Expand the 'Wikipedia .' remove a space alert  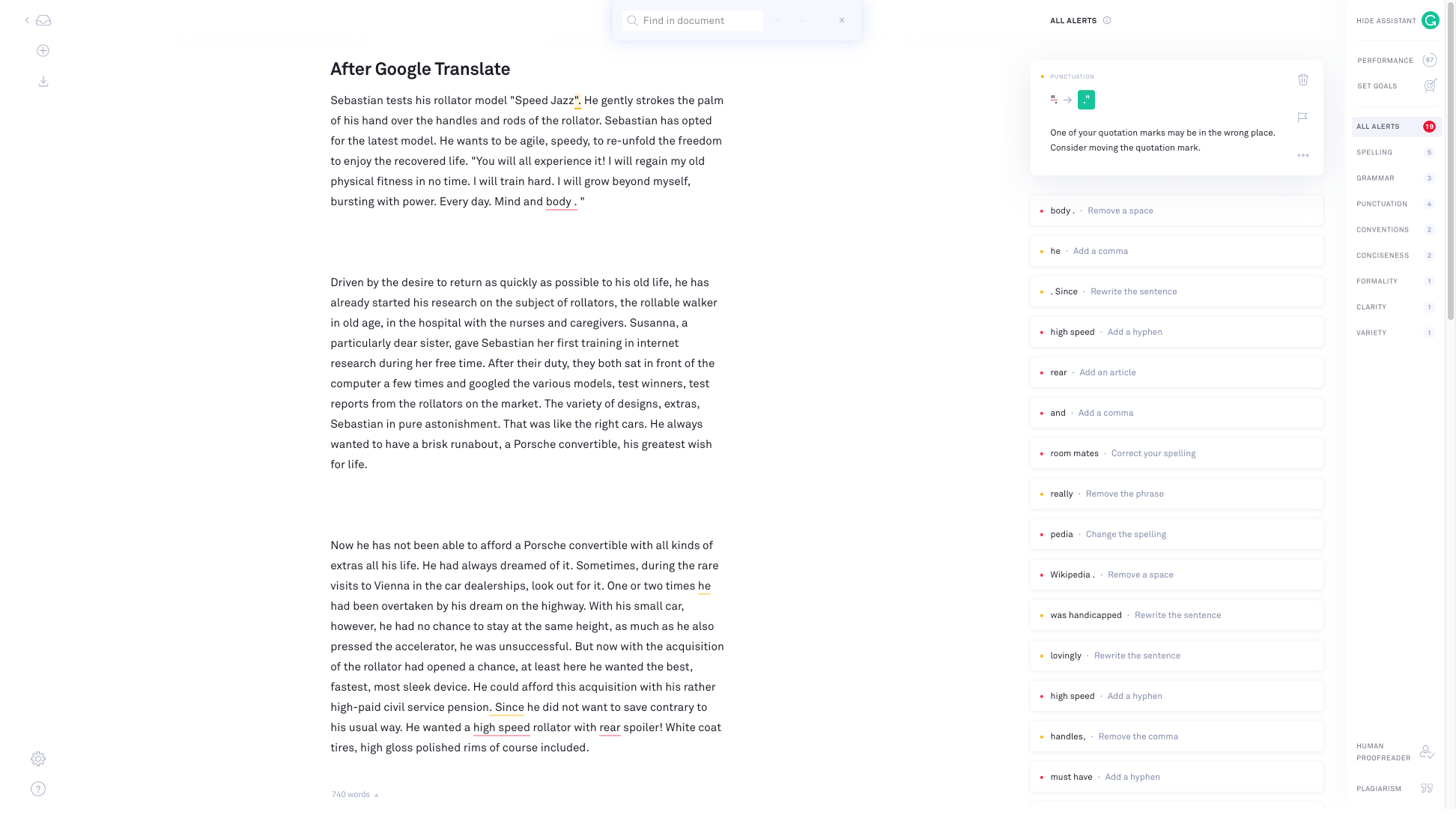pyautogui.click(x=1177, y=575)
